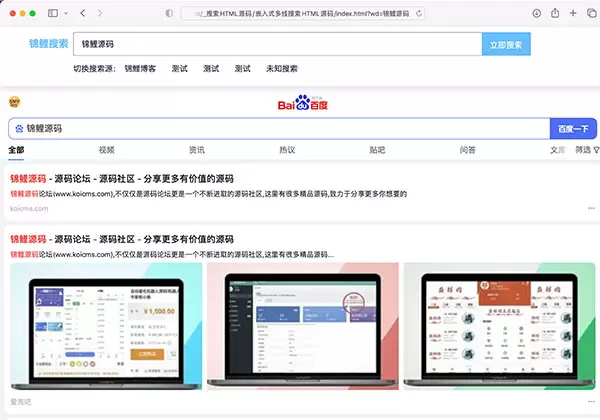The width and height of the screenshot is (600, 420).
Task: Click the 立即搜索 button
Action: pos(506,44)
